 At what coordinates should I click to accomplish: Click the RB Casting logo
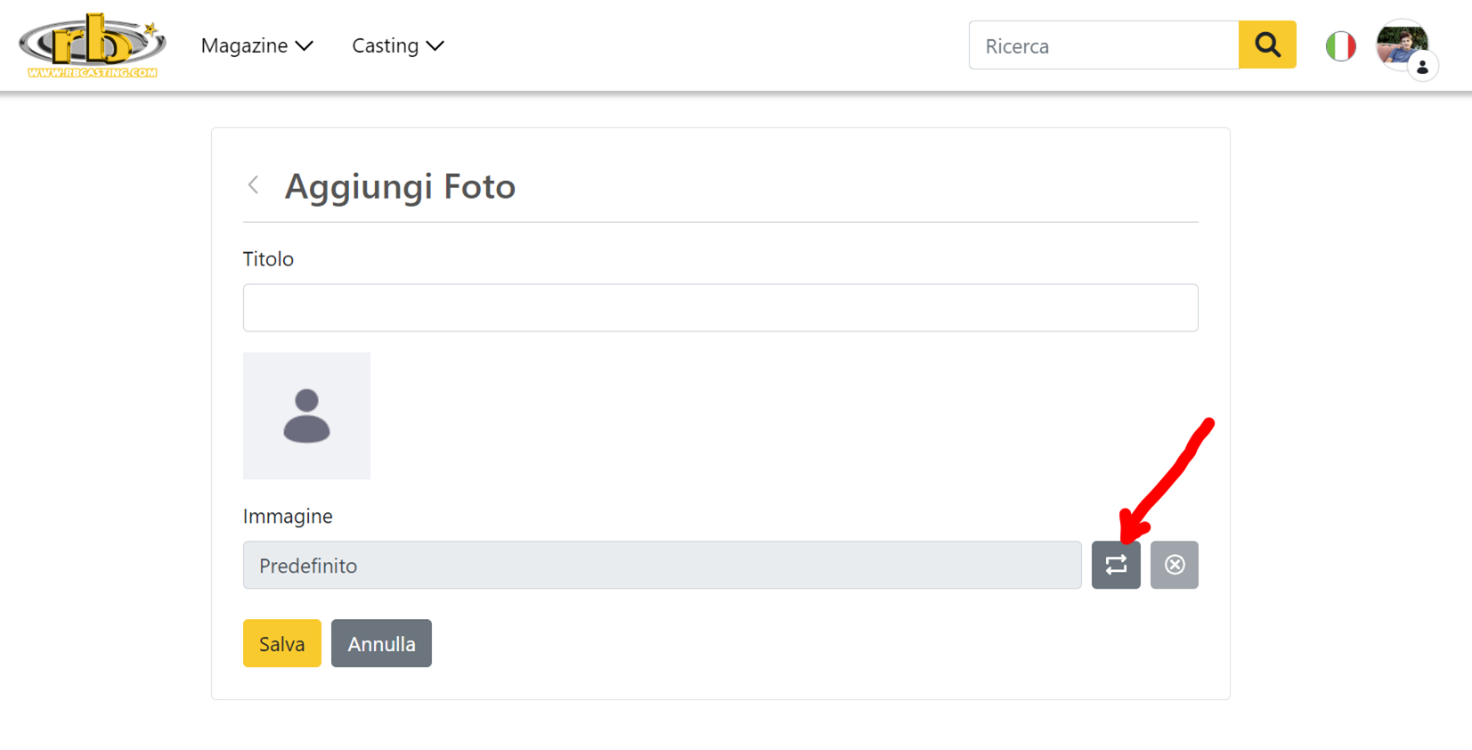point(92,45)
